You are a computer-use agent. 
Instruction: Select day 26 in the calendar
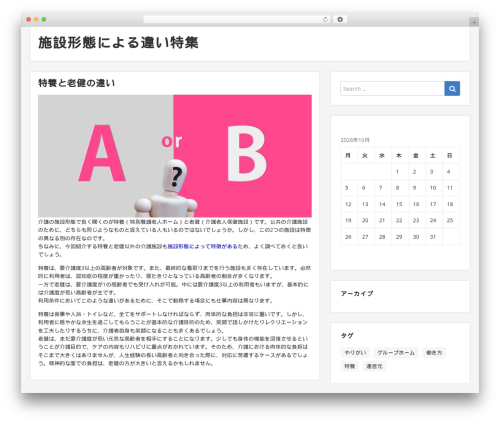pyautogui.click(x=348, y=237)
